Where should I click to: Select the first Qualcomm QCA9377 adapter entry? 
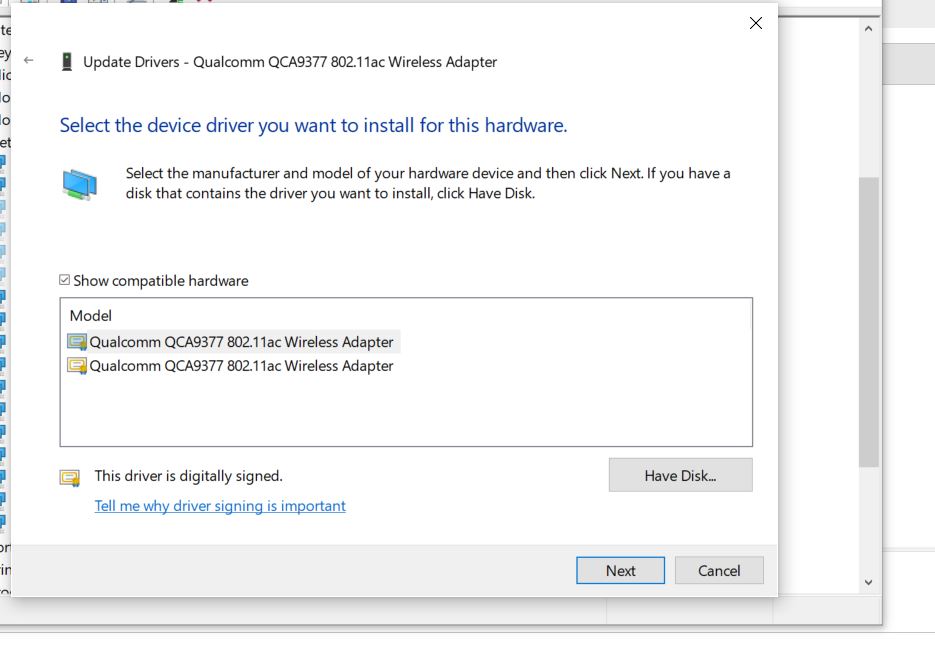tap(233, 342)
